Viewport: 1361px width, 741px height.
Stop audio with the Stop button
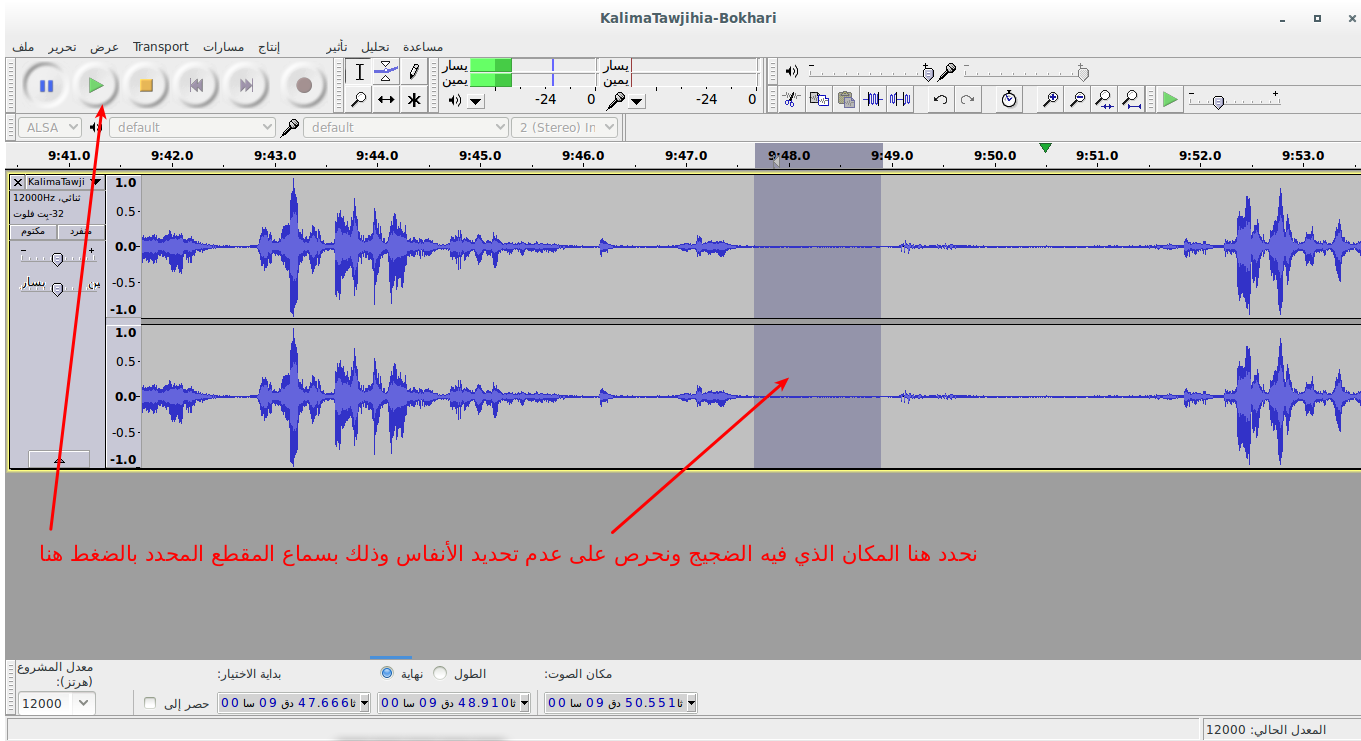(146, 85)
